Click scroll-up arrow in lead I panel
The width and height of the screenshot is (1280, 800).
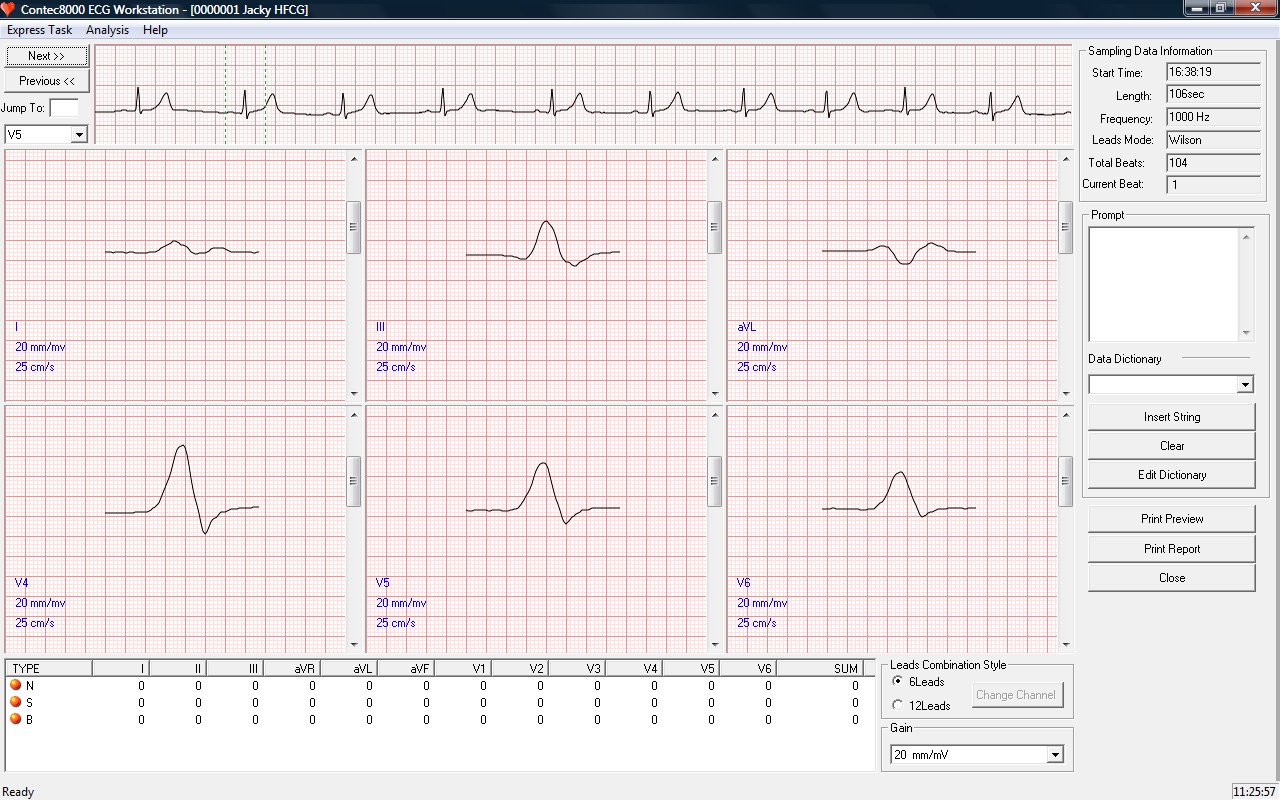point(353,159)
